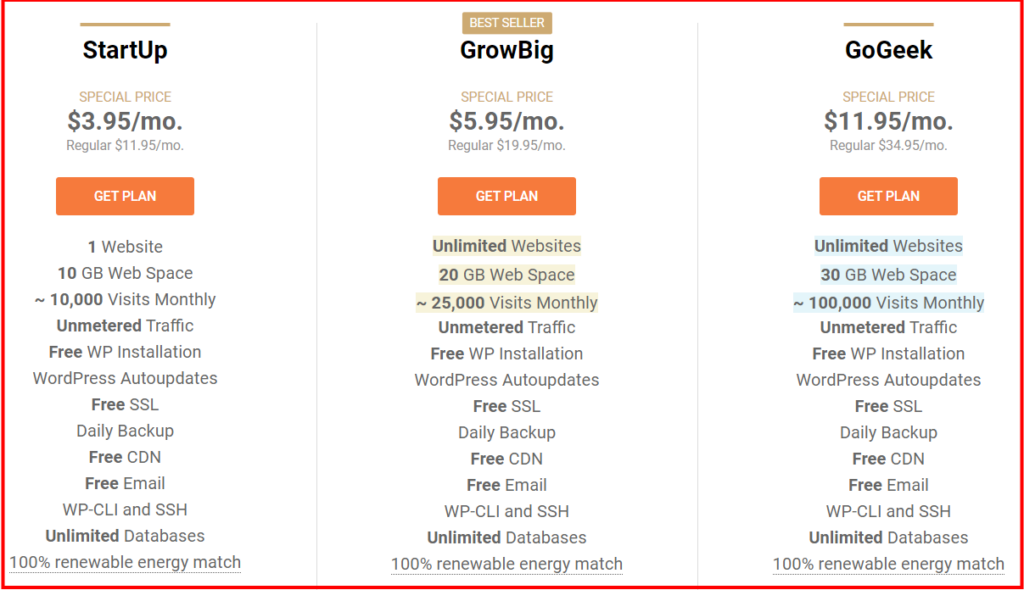The width and height of the screenshot is (1024, 590).
Task: Select the $5.95/mo. special price
Action: pos(506,124)
